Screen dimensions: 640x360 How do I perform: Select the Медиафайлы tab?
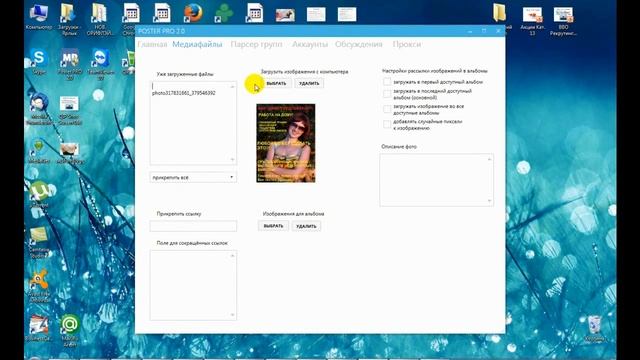197,44
